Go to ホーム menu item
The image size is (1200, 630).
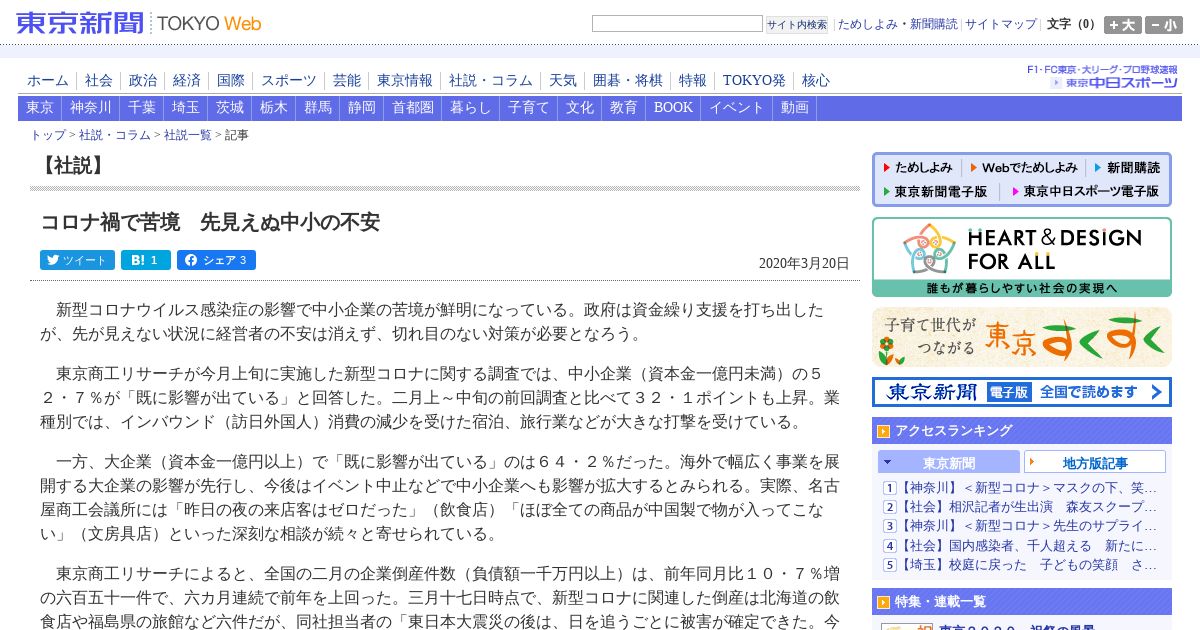pos(48,81)
